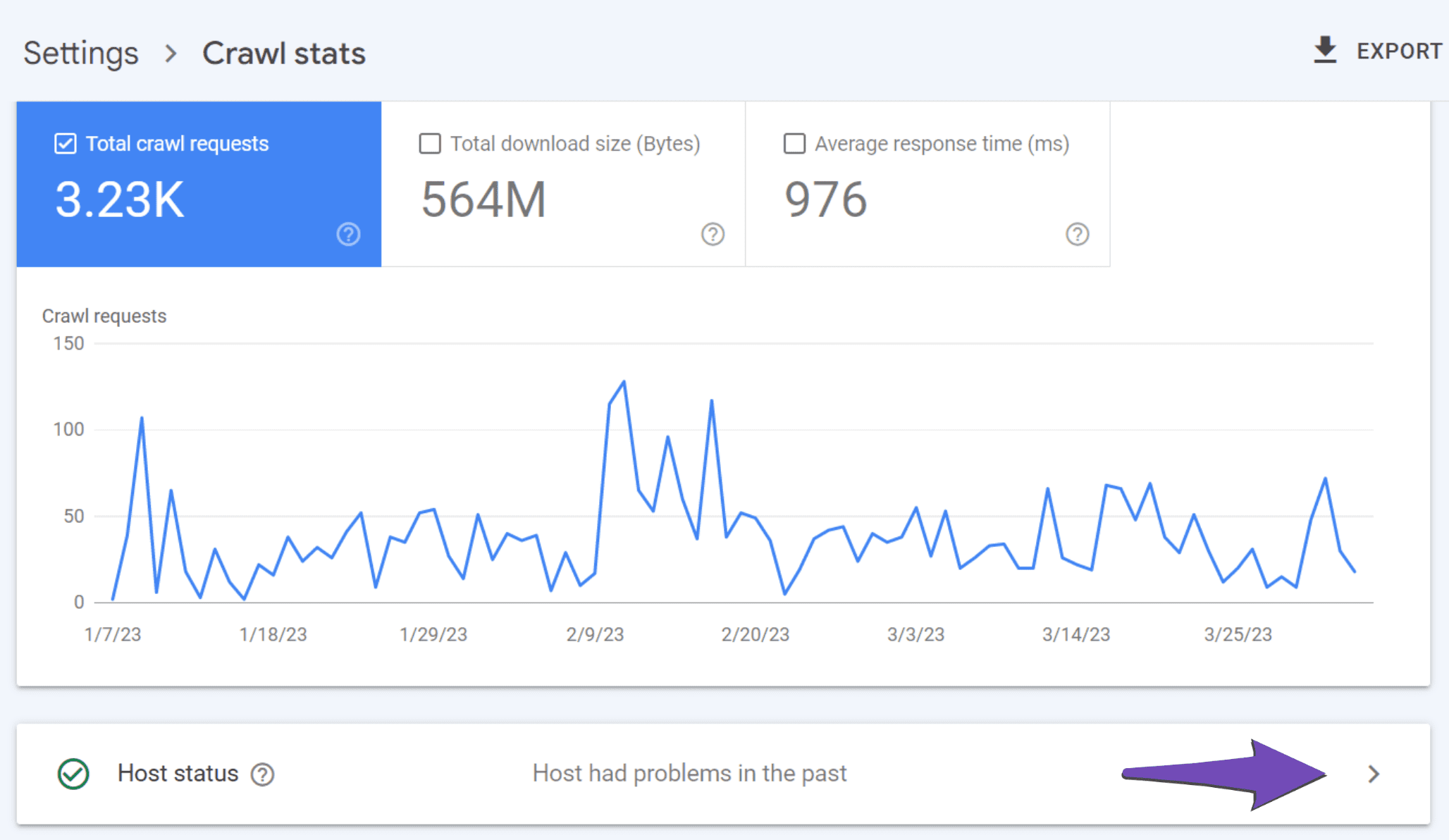Click the breadcrumb separator arrow after Settings
Image resolution: width=1449 pixels, height=840 pixels.
(171, 54)
